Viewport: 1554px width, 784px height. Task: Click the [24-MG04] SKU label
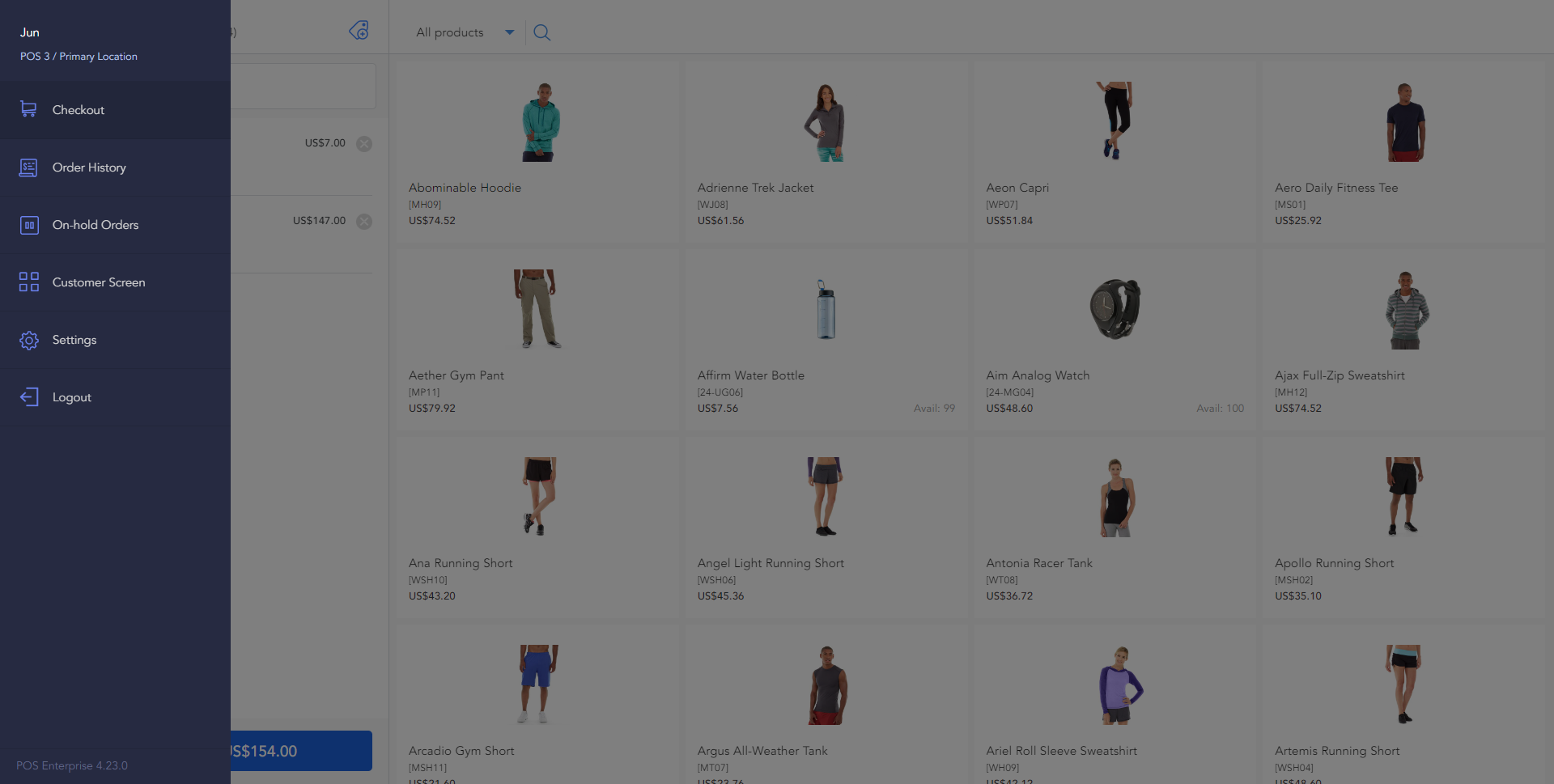tap(1010, 392)
